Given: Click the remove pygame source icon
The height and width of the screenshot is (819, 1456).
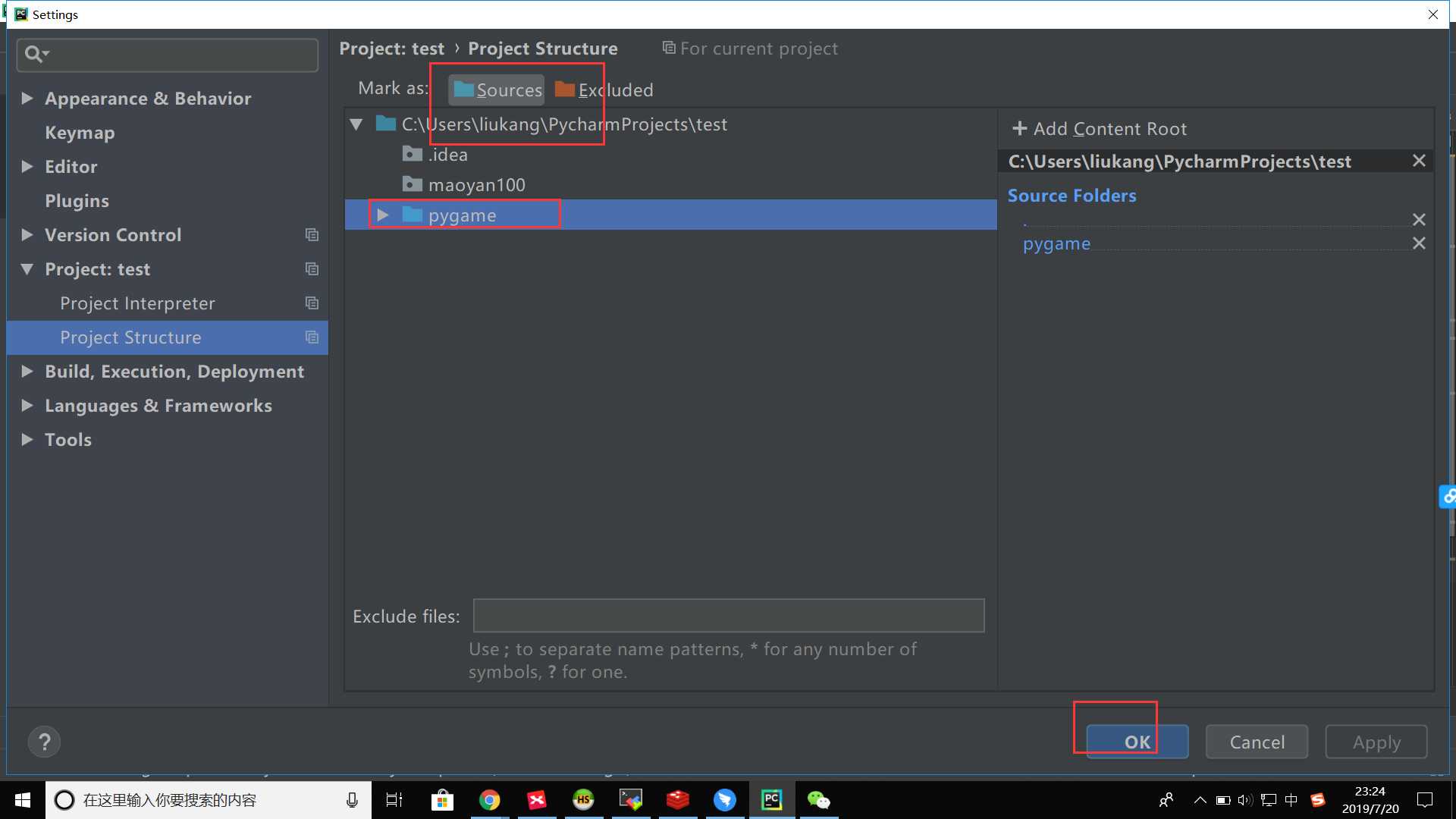Looking at the screenshot, I should (x=1419, y=244).
